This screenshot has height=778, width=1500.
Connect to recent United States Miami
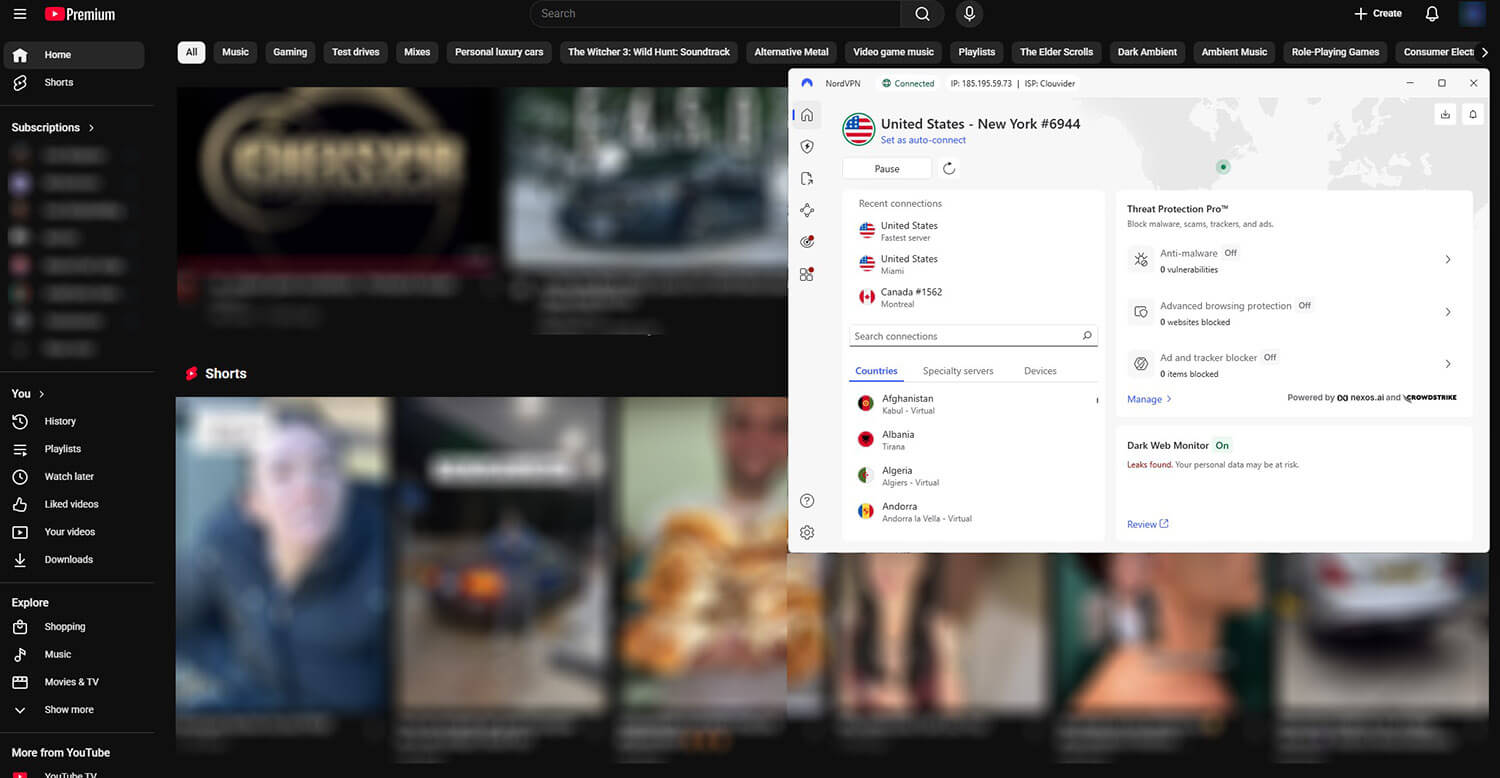(x=972, y=264)
